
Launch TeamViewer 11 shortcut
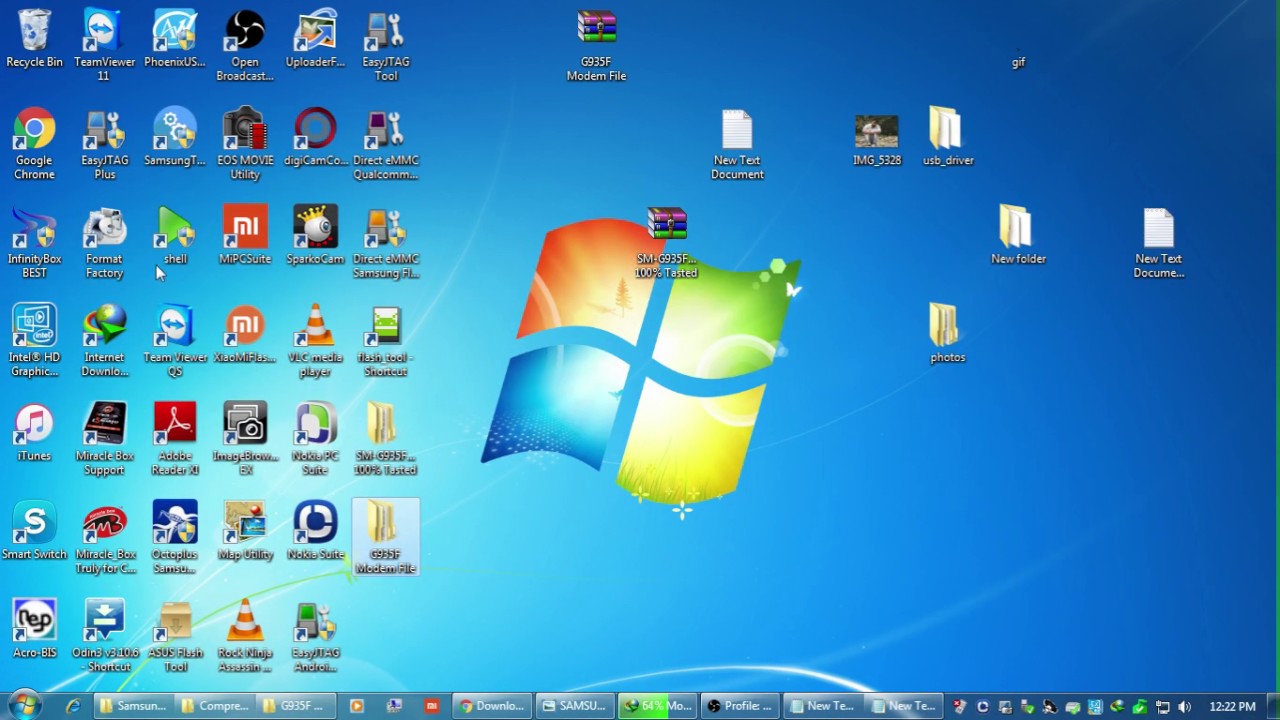click(104, 46)
